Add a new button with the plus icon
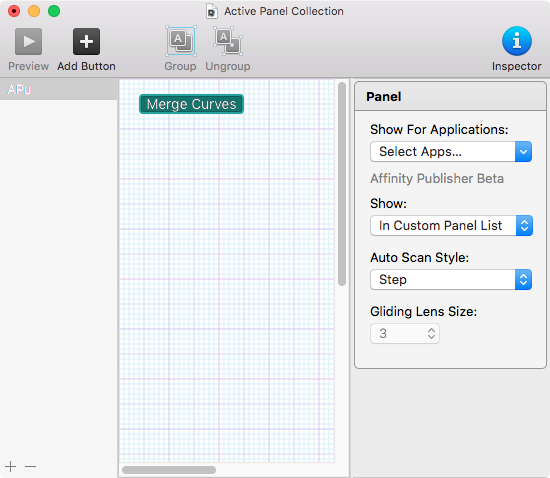Viewport: 550px width, 478px height. pyautogui.click(x=86, y=42)
